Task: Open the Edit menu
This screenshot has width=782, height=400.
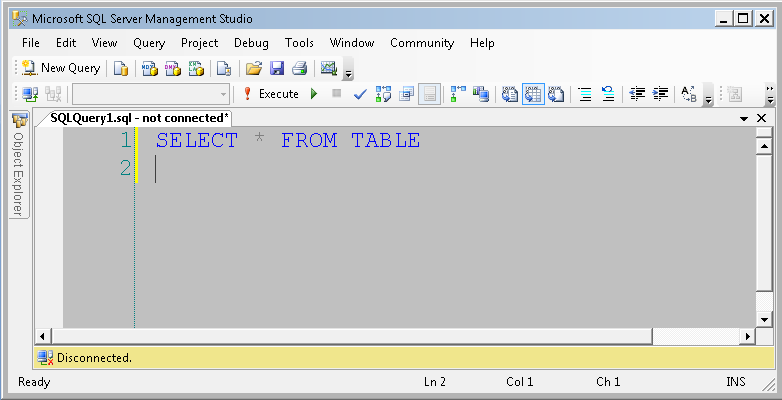Action: [x=66, y=43]
